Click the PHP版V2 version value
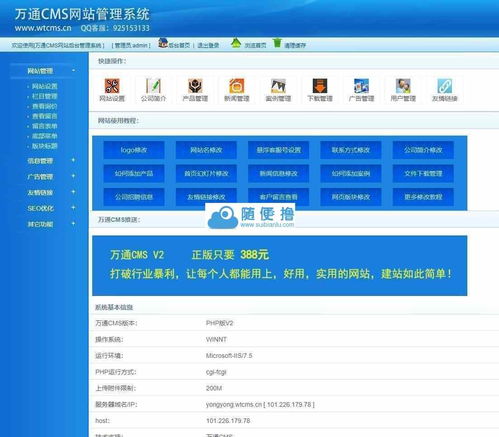Screen dimensions: 499x437 click(x=220, y=323)
